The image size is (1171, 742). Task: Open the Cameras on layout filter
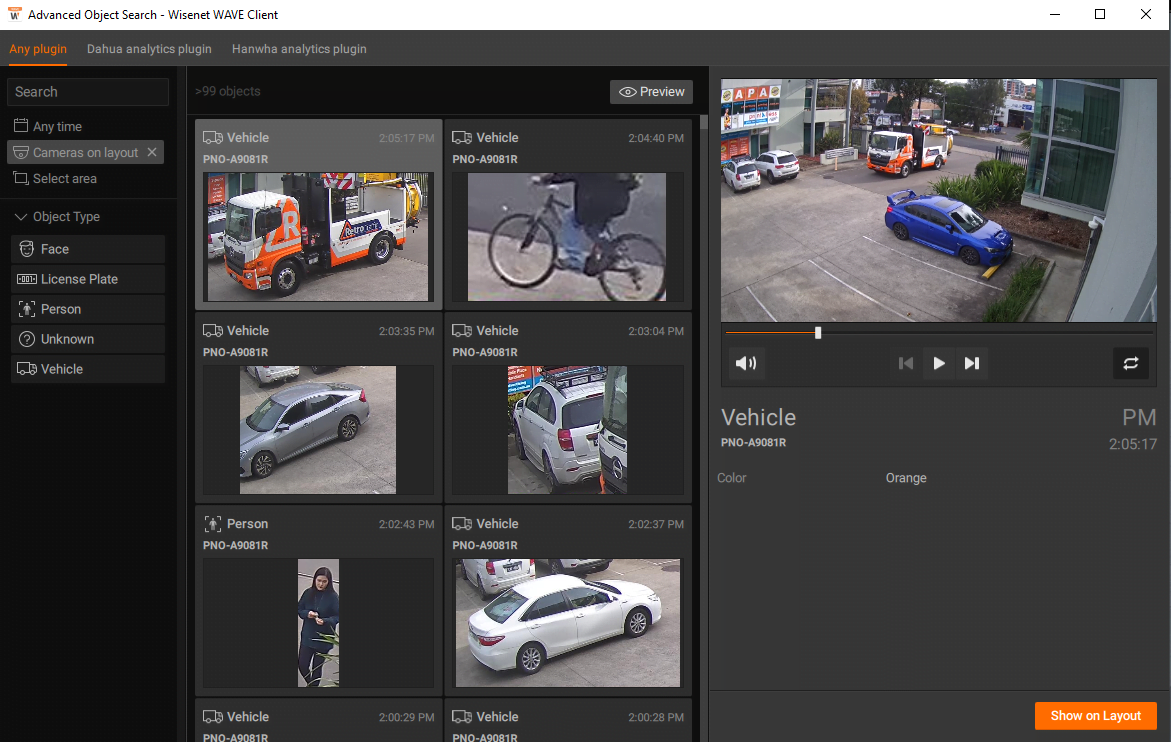(85, 152)
